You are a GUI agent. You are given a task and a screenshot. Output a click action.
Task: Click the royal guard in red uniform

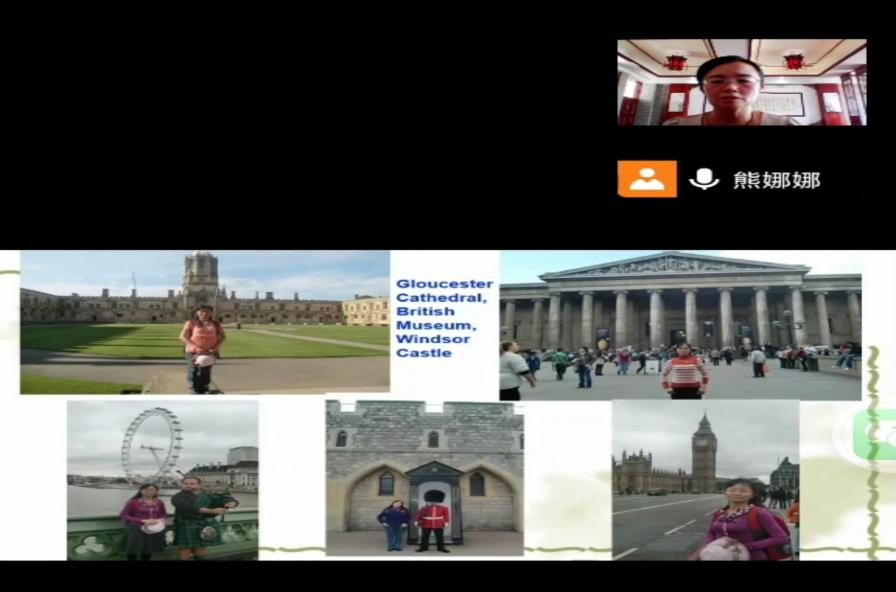coord(433,520)
